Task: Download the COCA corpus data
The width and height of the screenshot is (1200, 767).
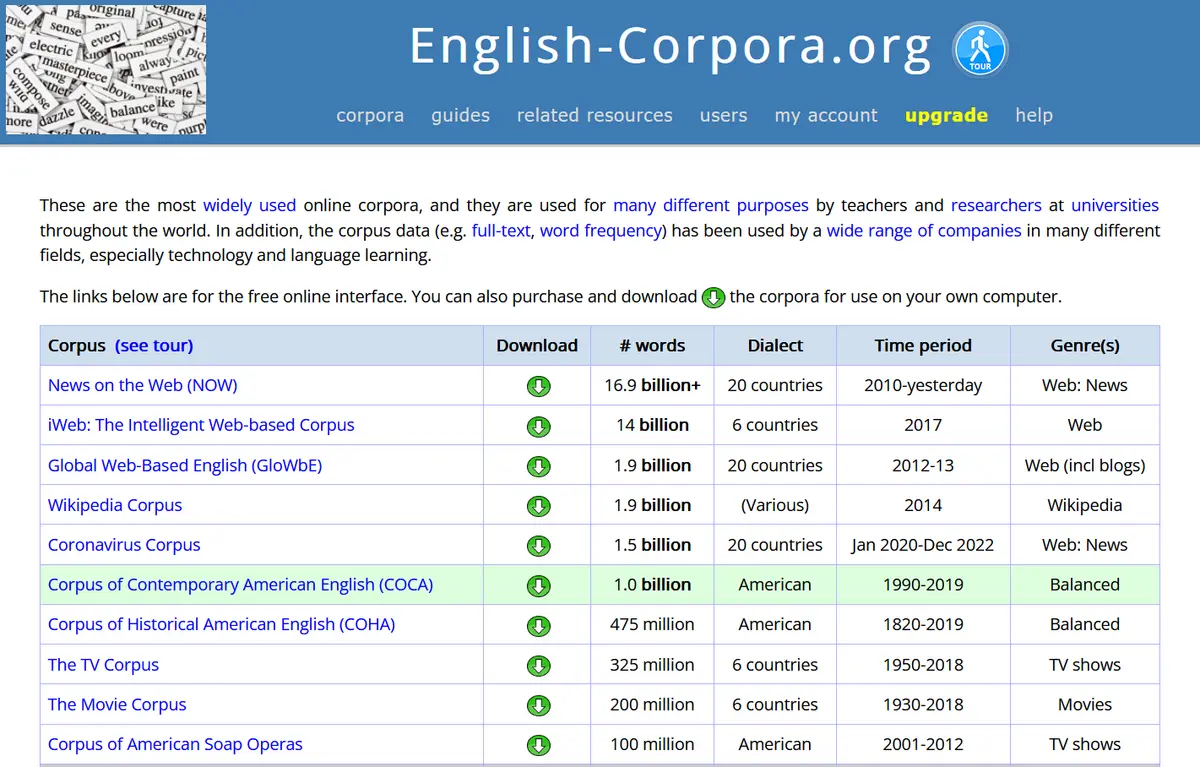Action: pos(538,585)
